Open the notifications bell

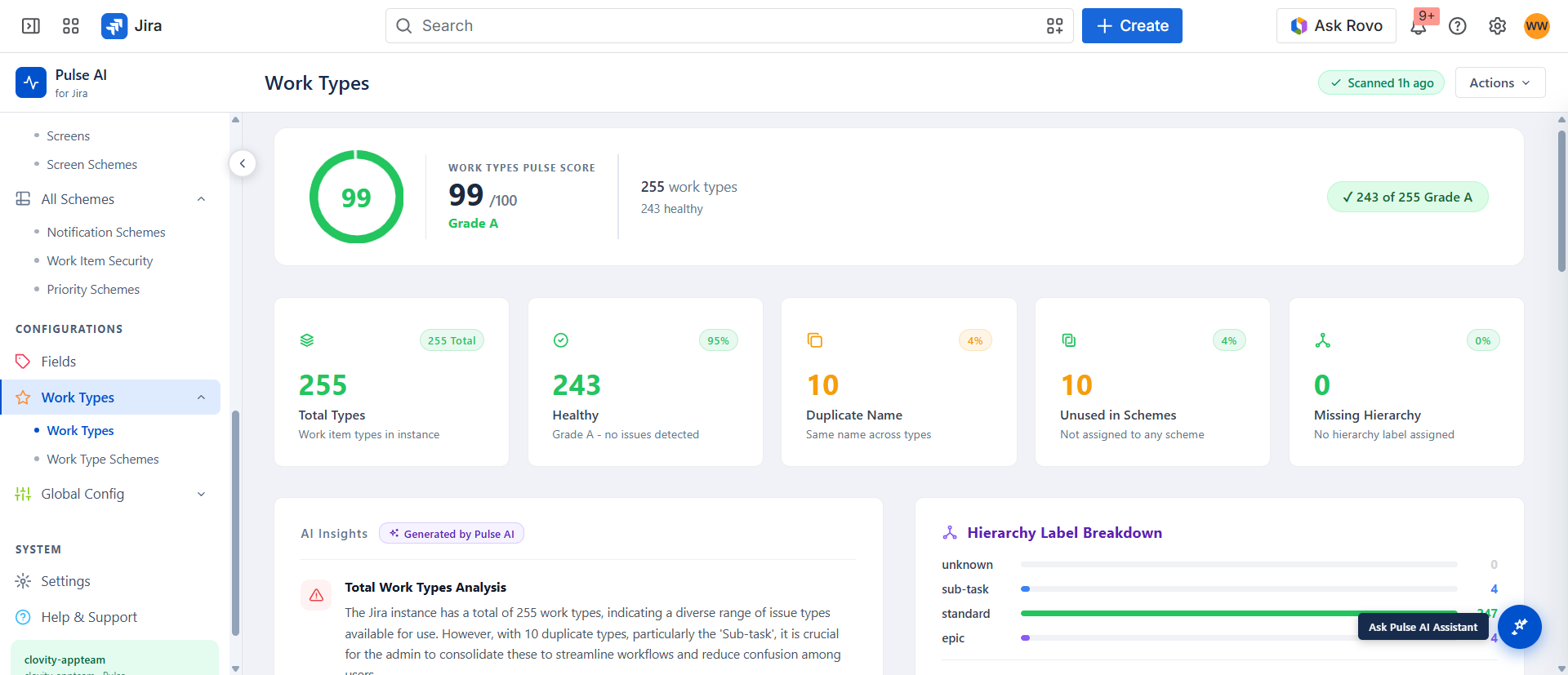pyautogui.click(x=1419, y=27)
